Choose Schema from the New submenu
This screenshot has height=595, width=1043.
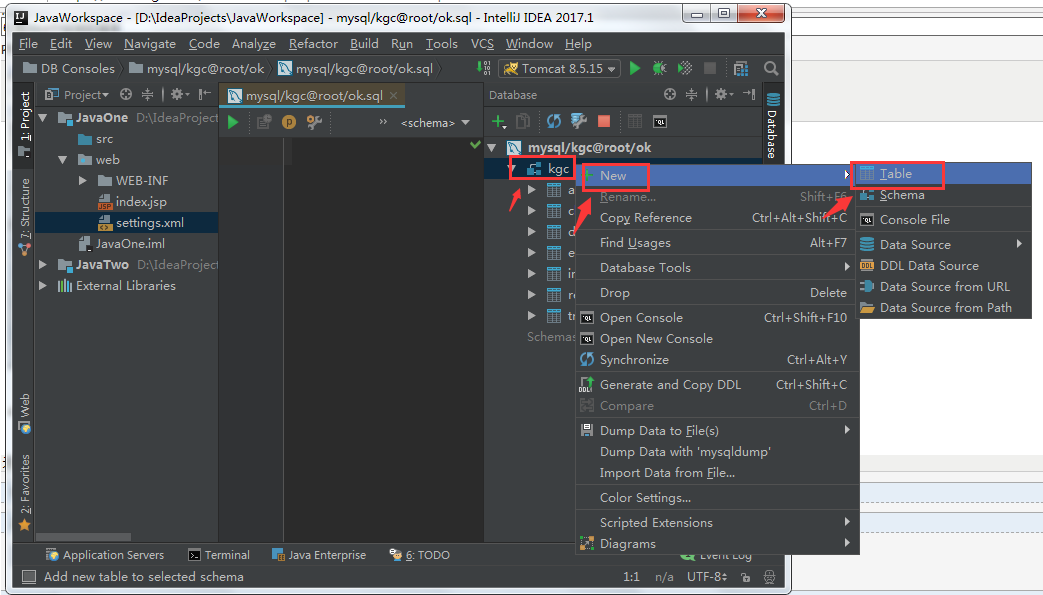[943, 195]
